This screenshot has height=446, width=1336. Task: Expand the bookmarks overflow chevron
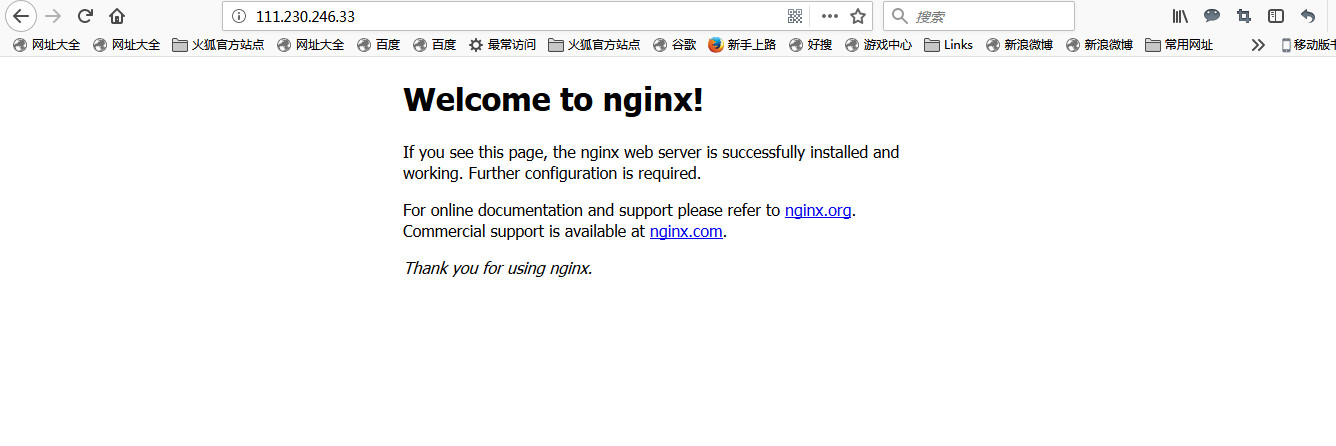[1258, 44]
